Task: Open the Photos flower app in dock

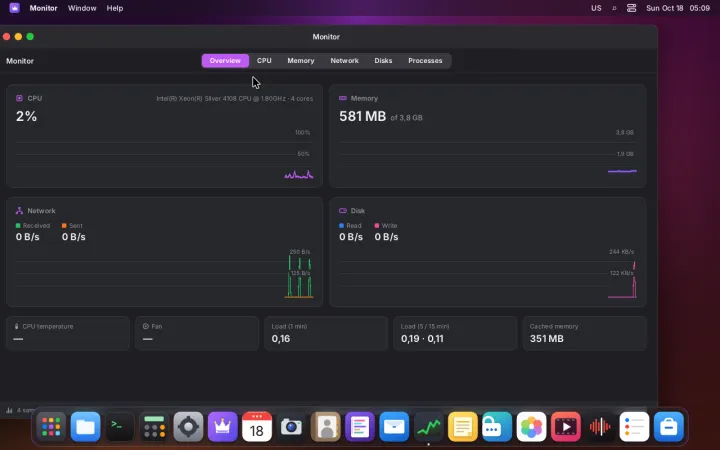Action: pyautogui.click(x=531, y=427)
